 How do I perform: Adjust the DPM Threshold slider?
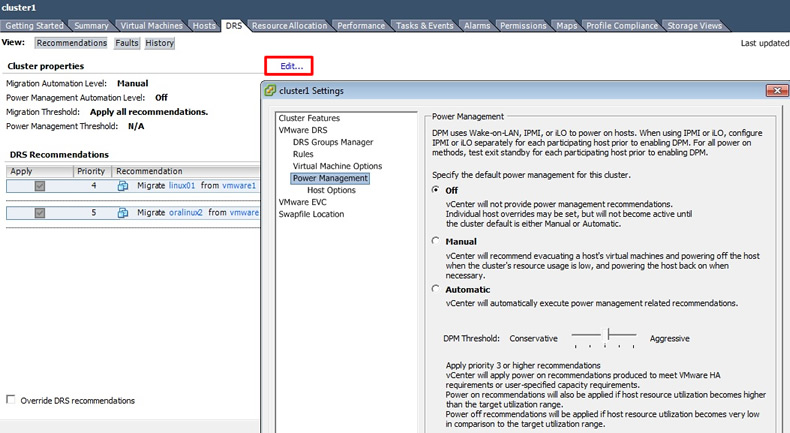[x=607, y=338]
